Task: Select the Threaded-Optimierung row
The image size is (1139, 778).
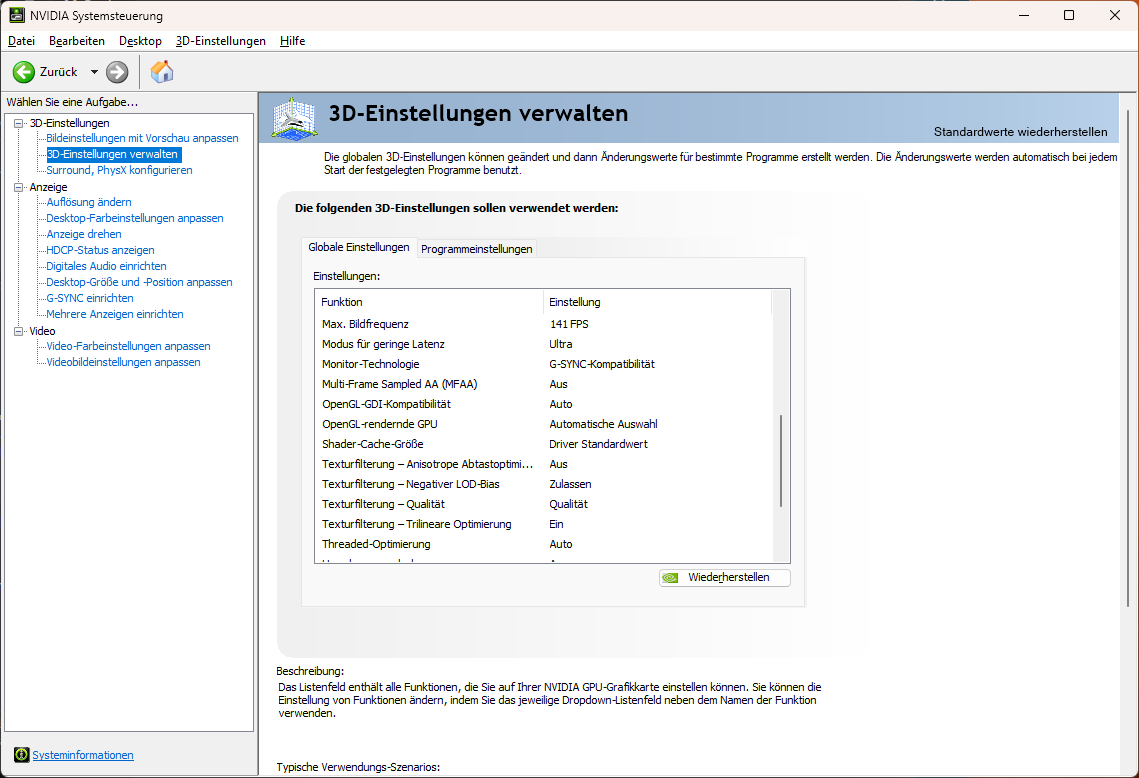Action: pyautogui.click(x=543, y=544)
